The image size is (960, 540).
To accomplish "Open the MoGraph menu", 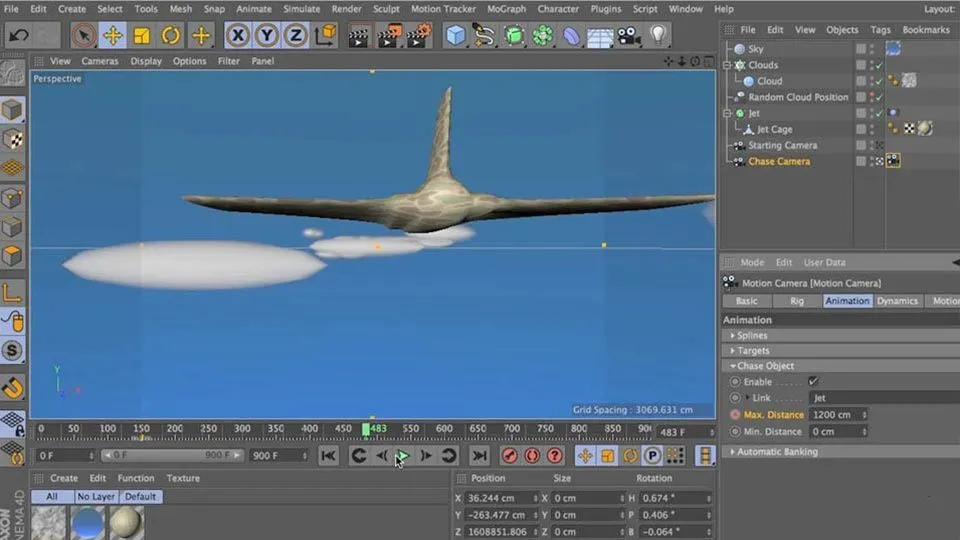I will point(507,9).
